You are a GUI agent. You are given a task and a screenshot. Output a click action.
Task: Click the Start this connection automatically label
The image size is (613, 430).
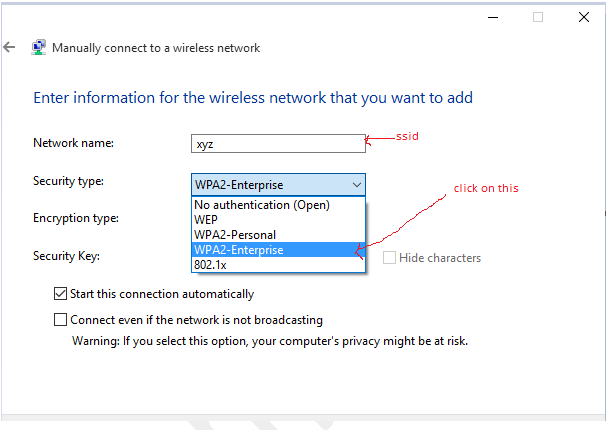[162, 294]
